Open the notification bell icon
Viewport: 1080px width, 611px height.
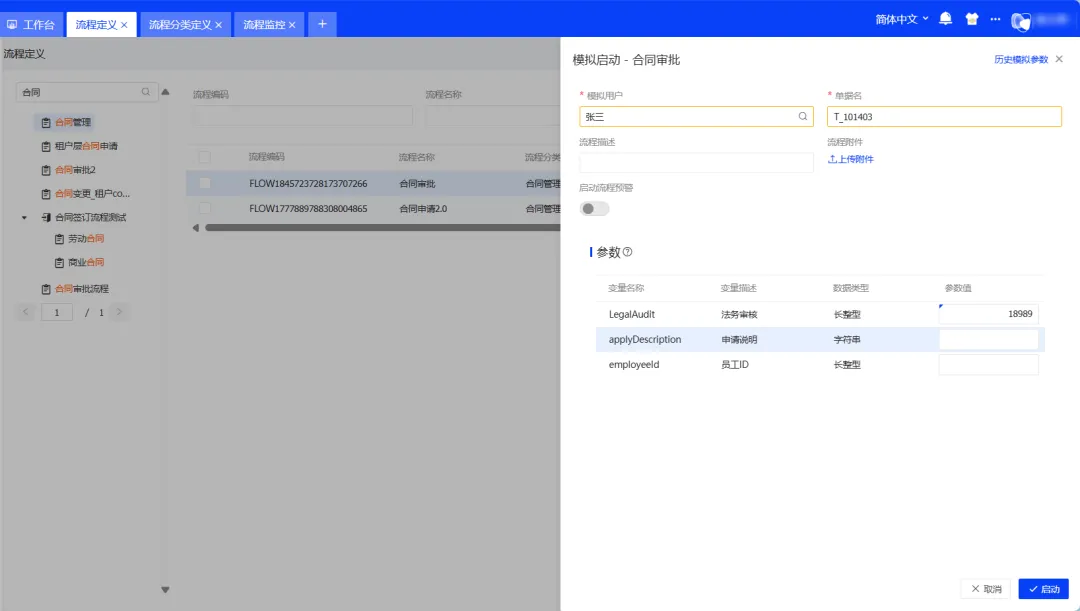946,19
